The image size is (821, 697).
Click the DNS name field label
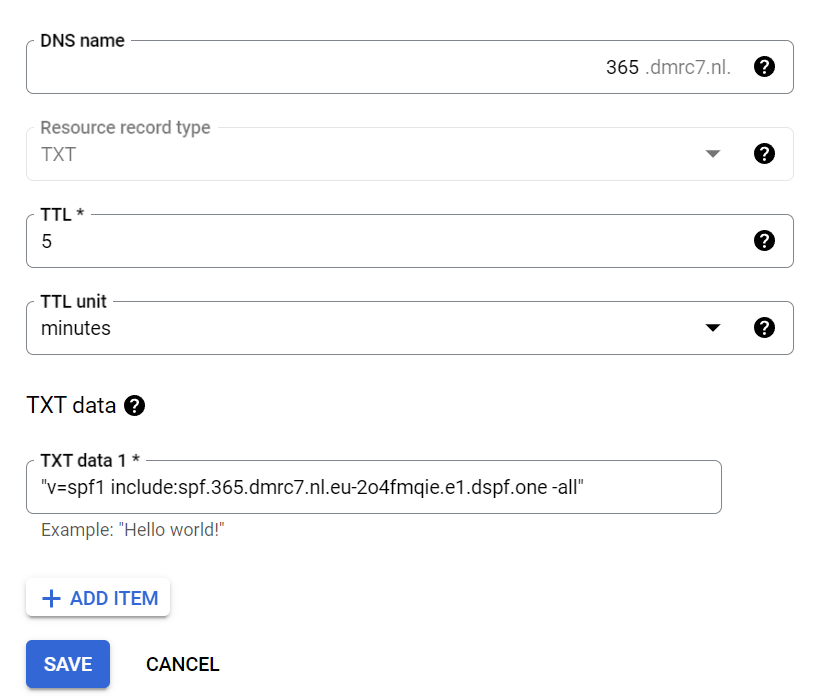pos(82,41)
